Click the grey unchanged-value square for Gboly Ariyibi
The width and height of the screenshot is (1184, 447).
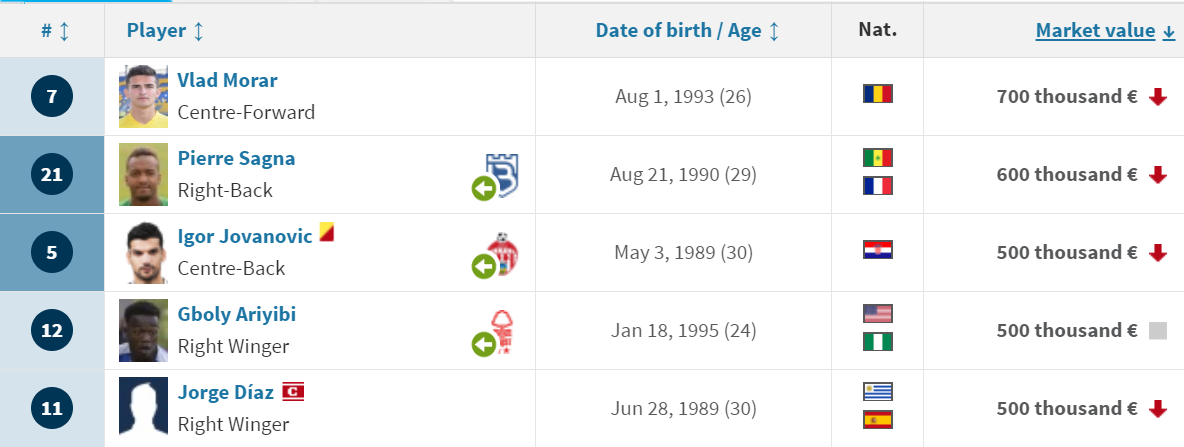point(1158,331)
